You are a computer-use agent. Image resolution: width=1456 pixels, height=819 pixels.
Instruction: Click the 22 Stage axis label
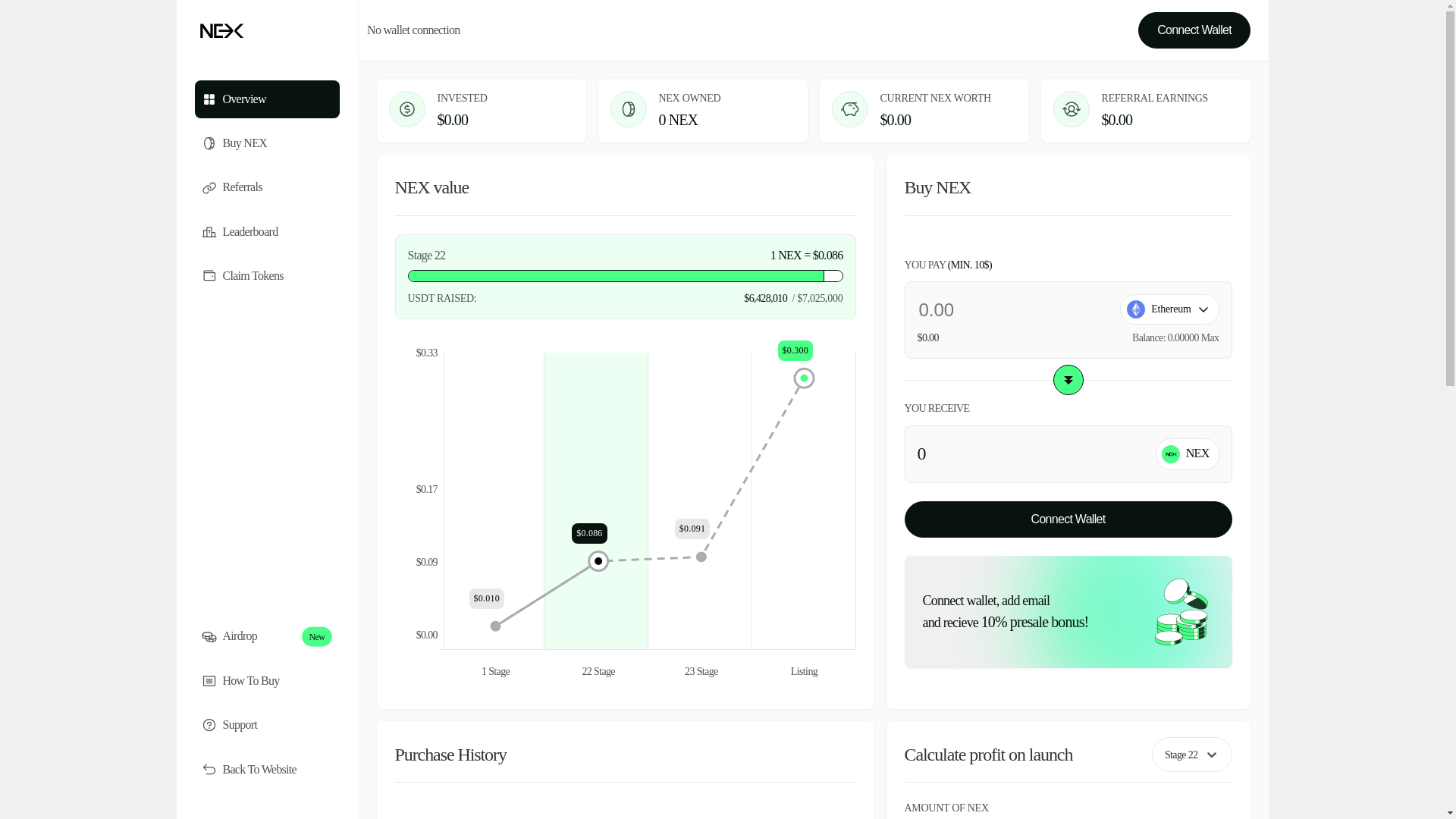click(598, 672)
